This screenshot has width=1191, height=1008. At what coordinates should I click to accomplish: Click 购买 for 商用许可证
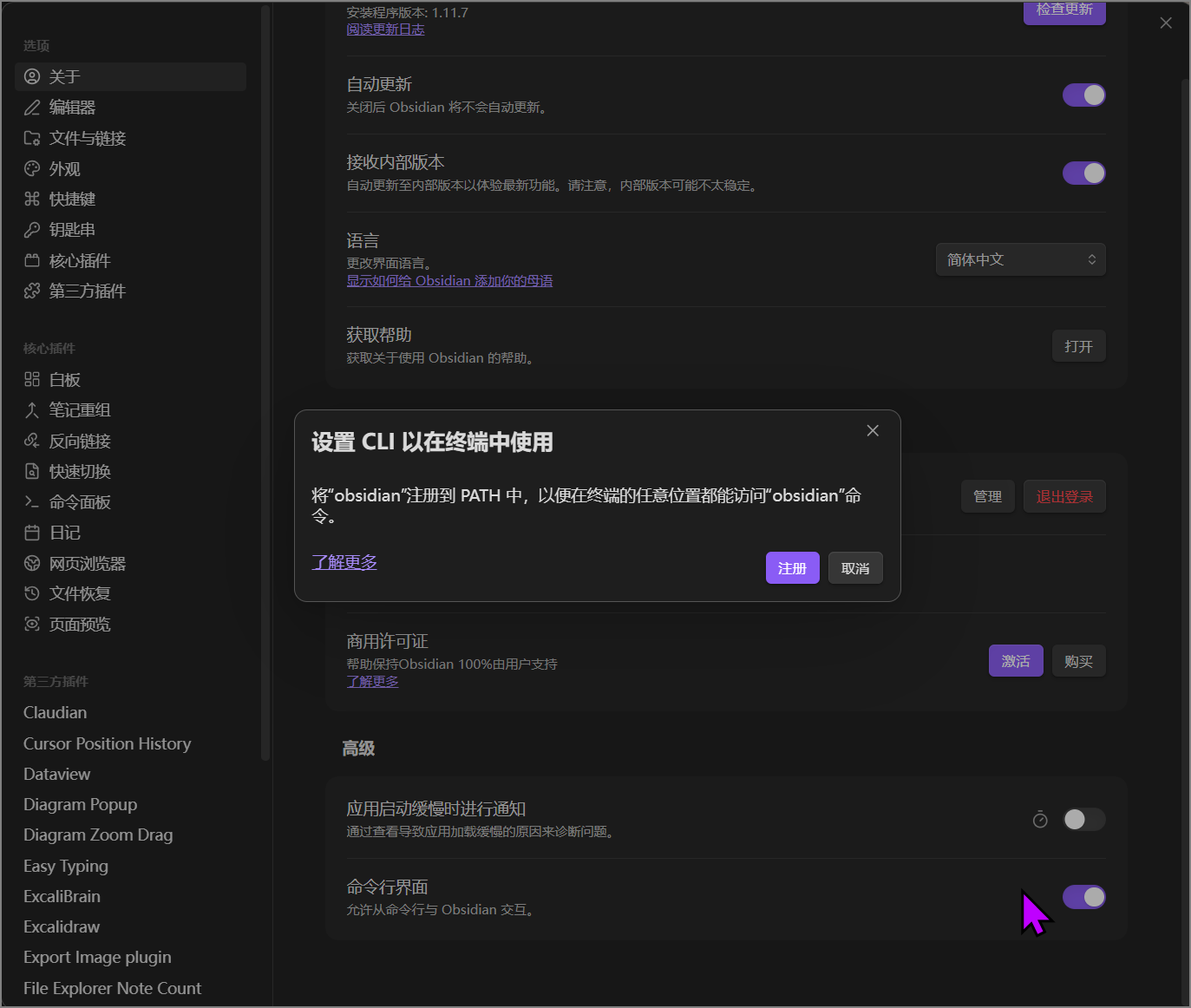coord(1078,661)
